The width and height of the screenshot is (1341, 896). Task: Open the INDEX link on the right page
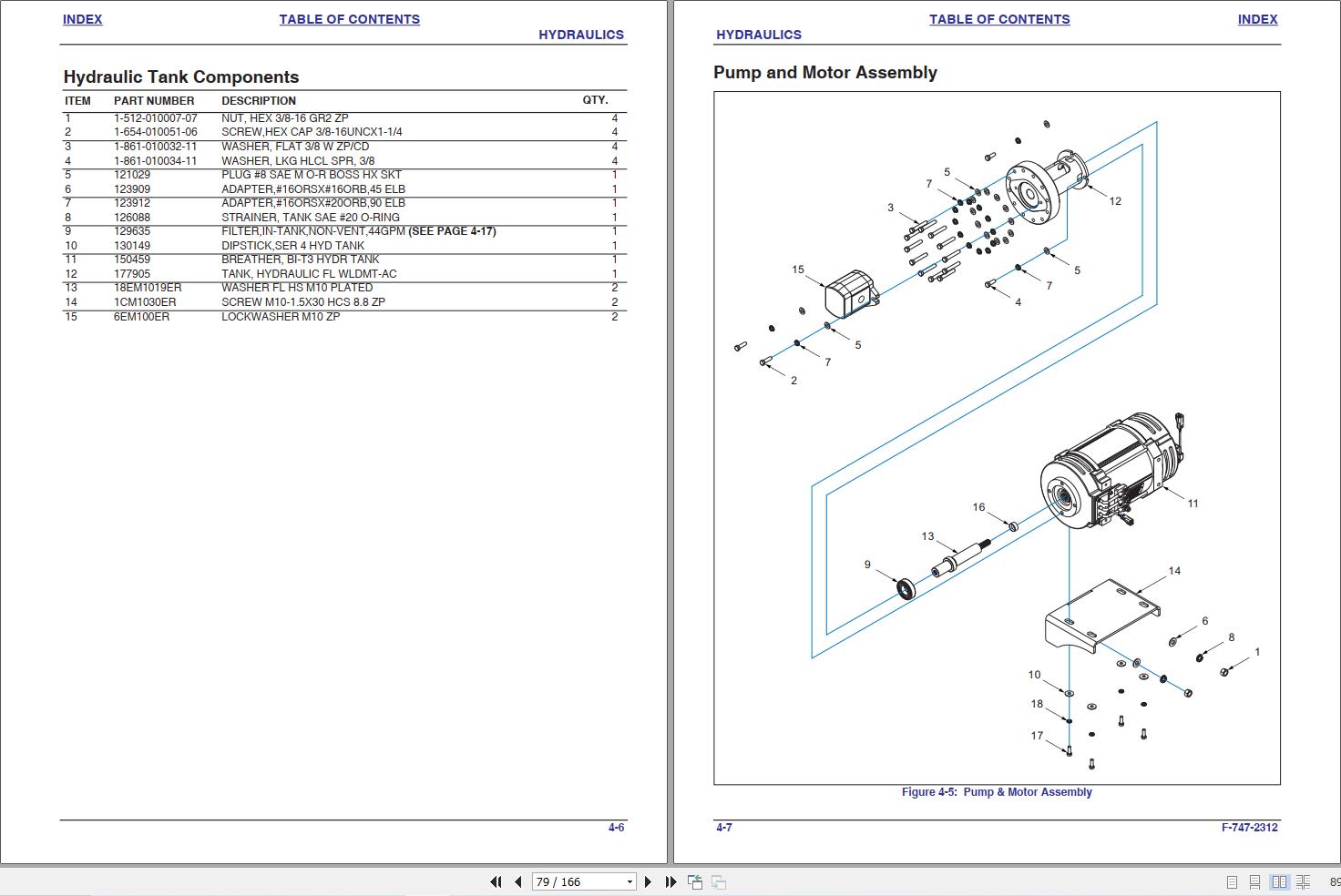[1257, 19]
